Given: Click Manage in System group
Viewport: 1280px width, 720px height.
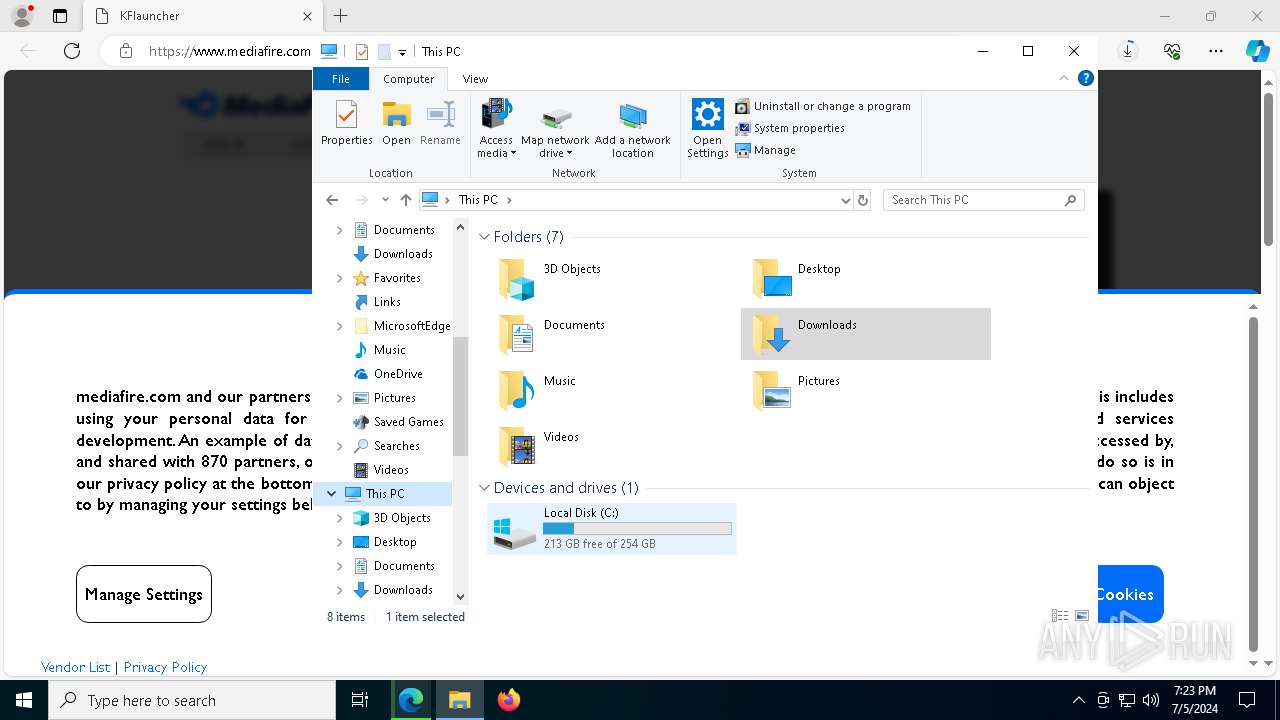Looking at the screenshot, I should pyautogui.click(x=766, y=150).
